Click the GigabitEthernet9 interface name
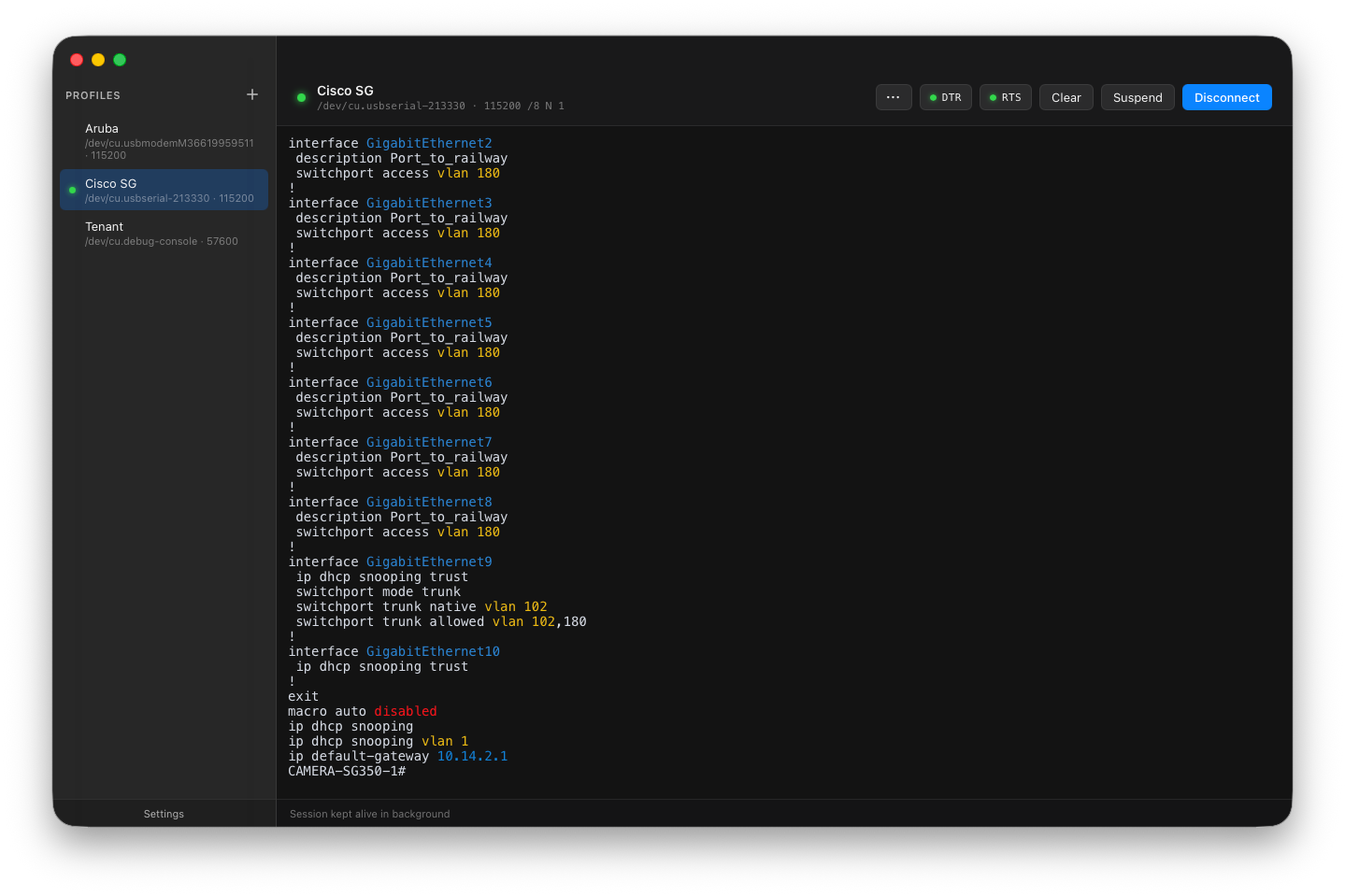The height and width of the screenshot is (896, 1345). pyautogui.click(x=428, y=562)
